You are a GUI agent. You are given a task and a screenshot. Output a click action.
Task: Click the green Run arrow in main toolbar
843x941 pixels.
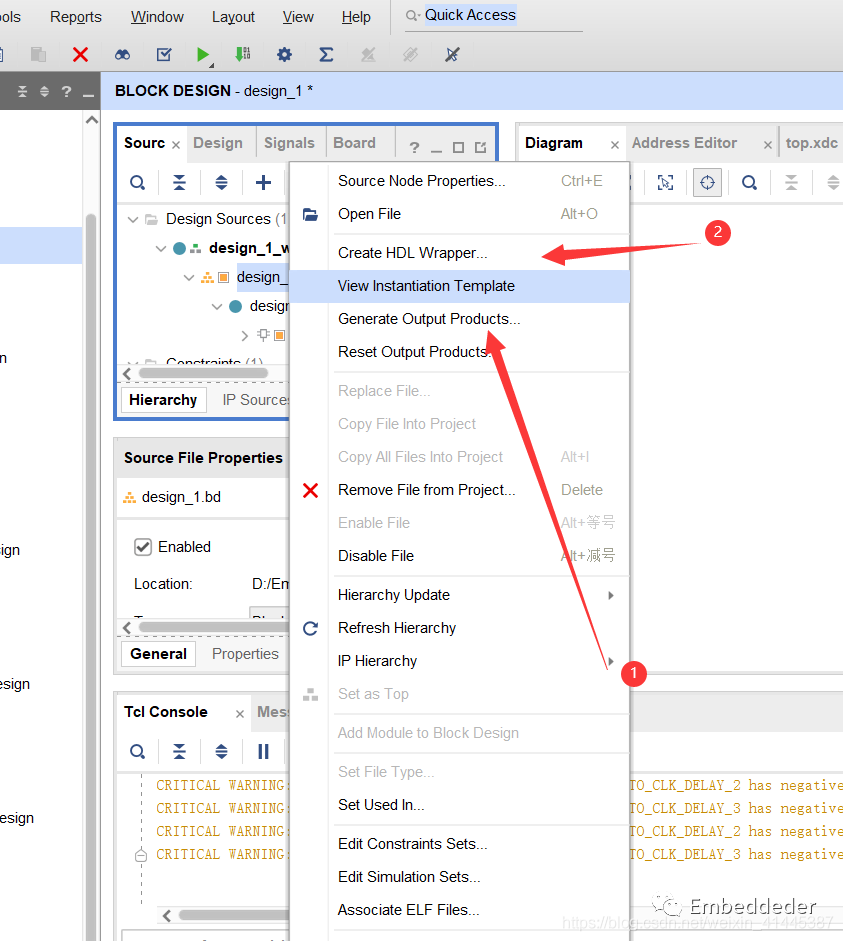point(203,54)
